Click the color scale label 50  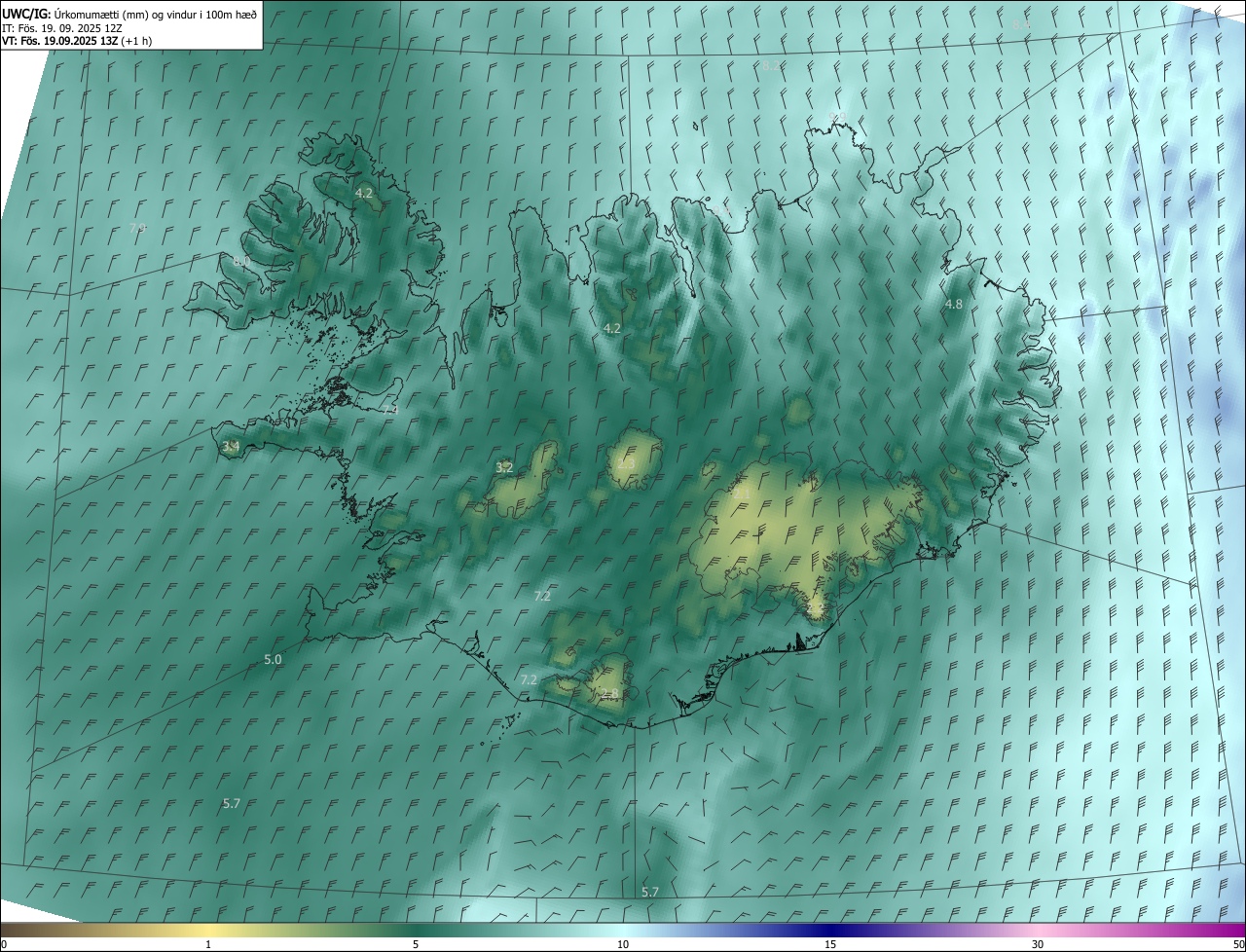[1238, 944]
